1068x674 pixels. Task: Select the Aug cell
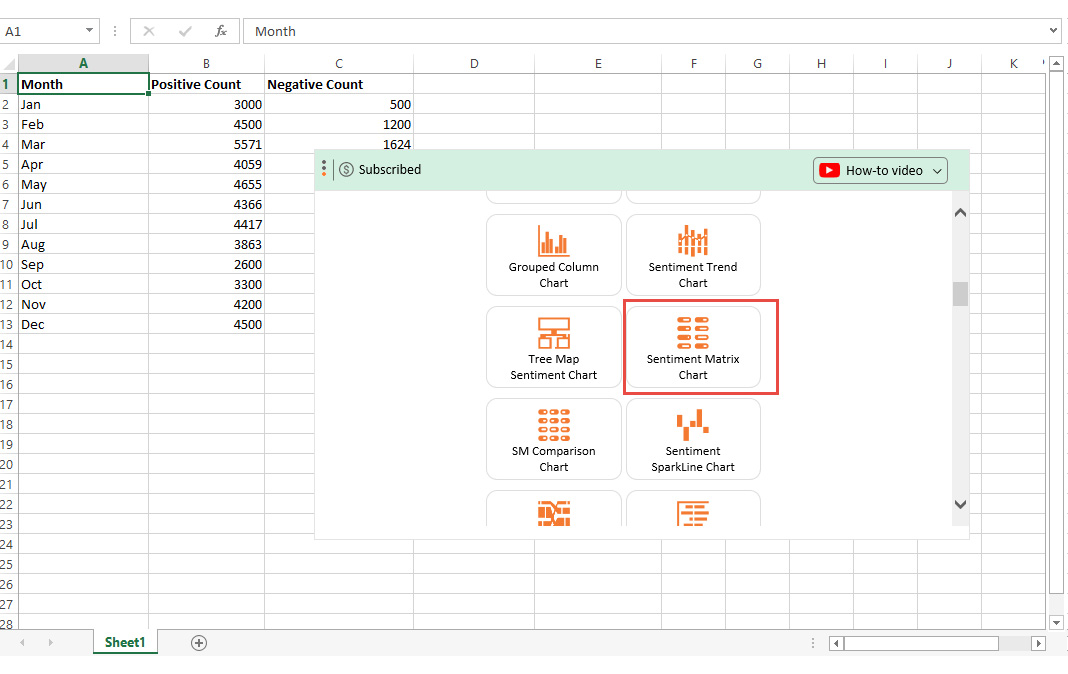tap(83, 244)
